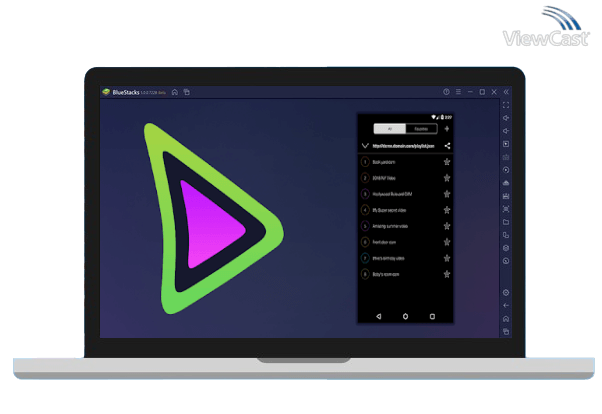Click the volume down icon in side toolbar
The image size is (602, 414).
tap(506, 131)
